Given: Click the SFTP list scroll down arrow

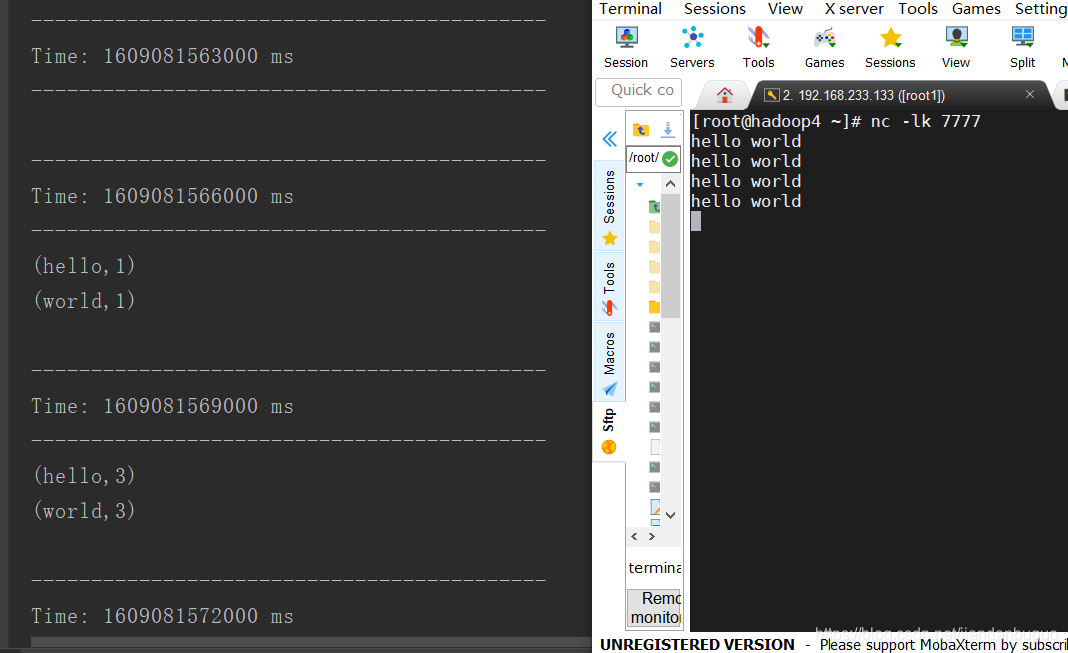Looking at the screenshot, I should click(670, 515).
